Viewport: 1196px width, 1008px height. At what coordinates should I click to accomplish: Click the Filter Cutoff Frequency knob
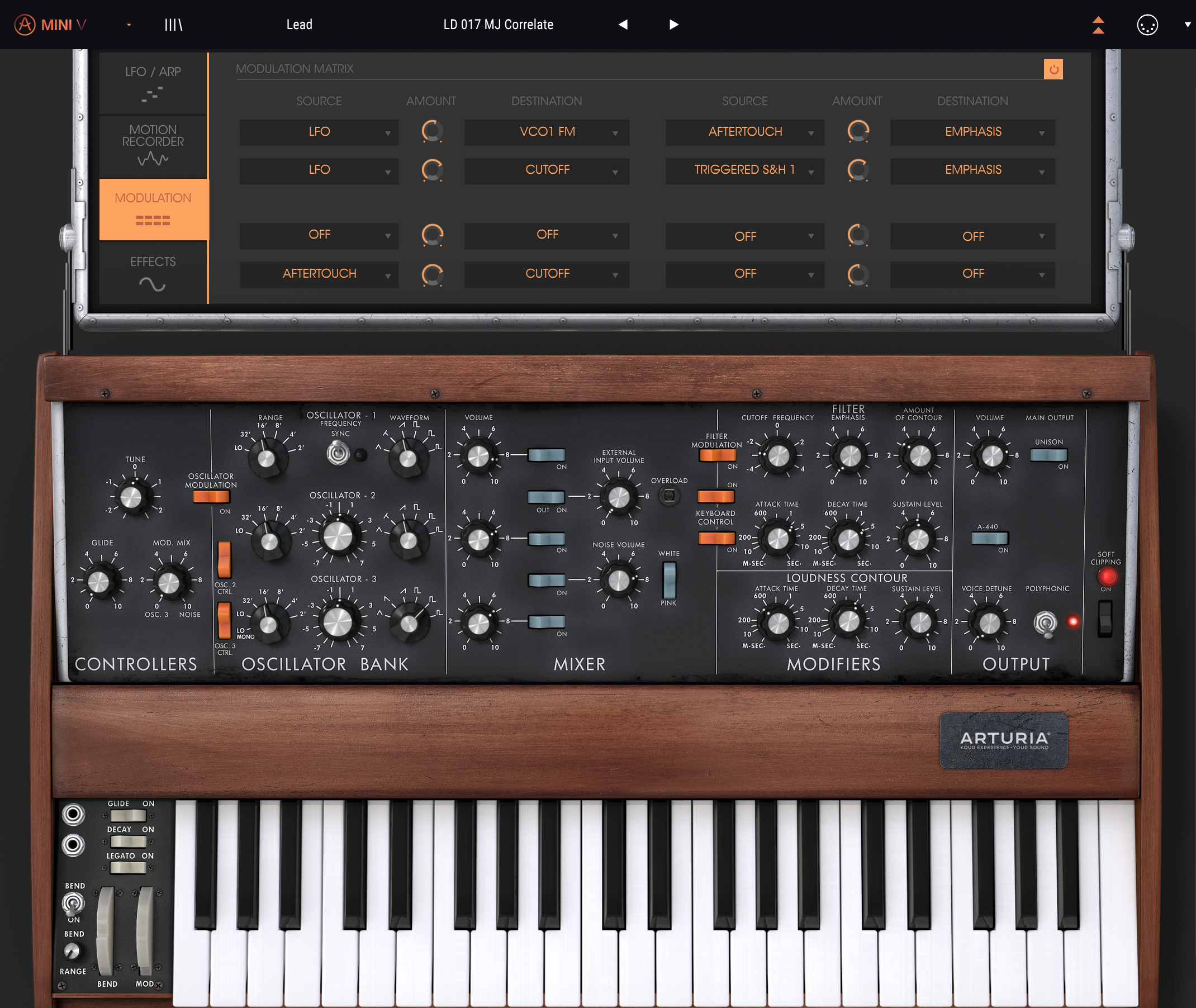tap(778, 456)
